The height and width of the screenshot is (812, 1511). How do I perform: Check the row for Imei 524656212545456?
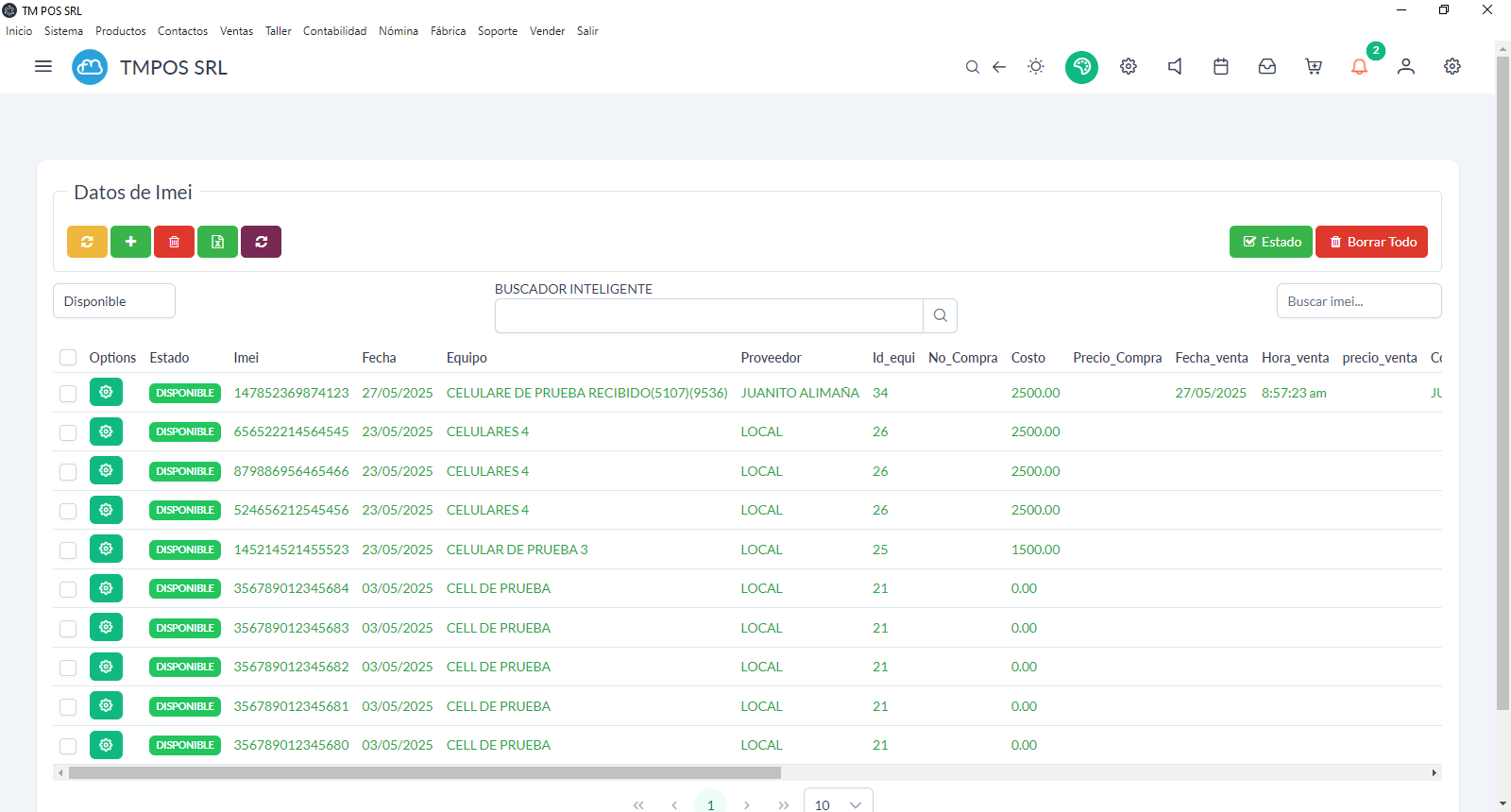tap(68, 511)
